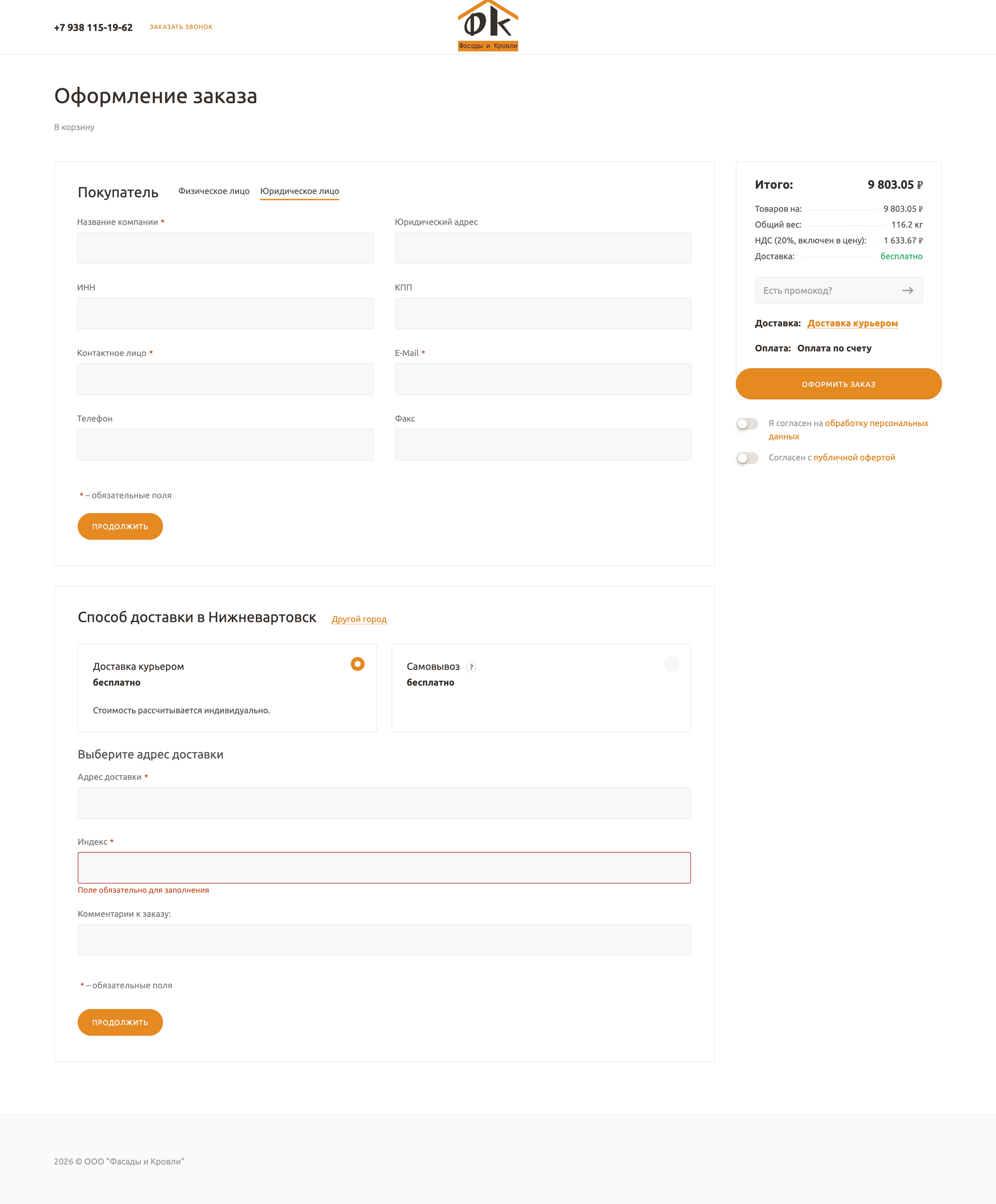Submit promo code with arrow icon
The image size is (996, 1204).
tap(907, 291)
